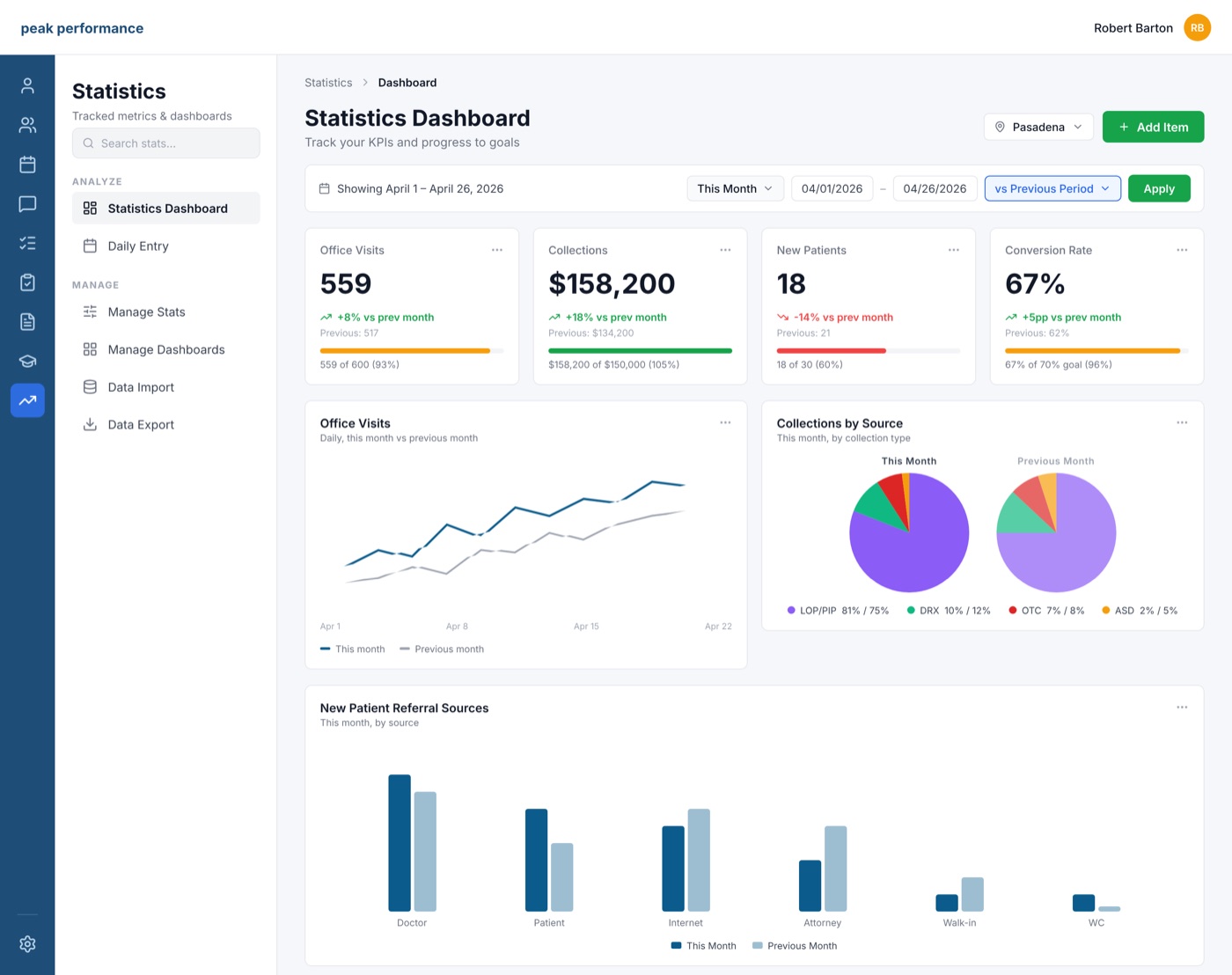Toggle ASD pie legend entry
The width and height of the screenshot is (1232, 975).
click(1140, 611)
